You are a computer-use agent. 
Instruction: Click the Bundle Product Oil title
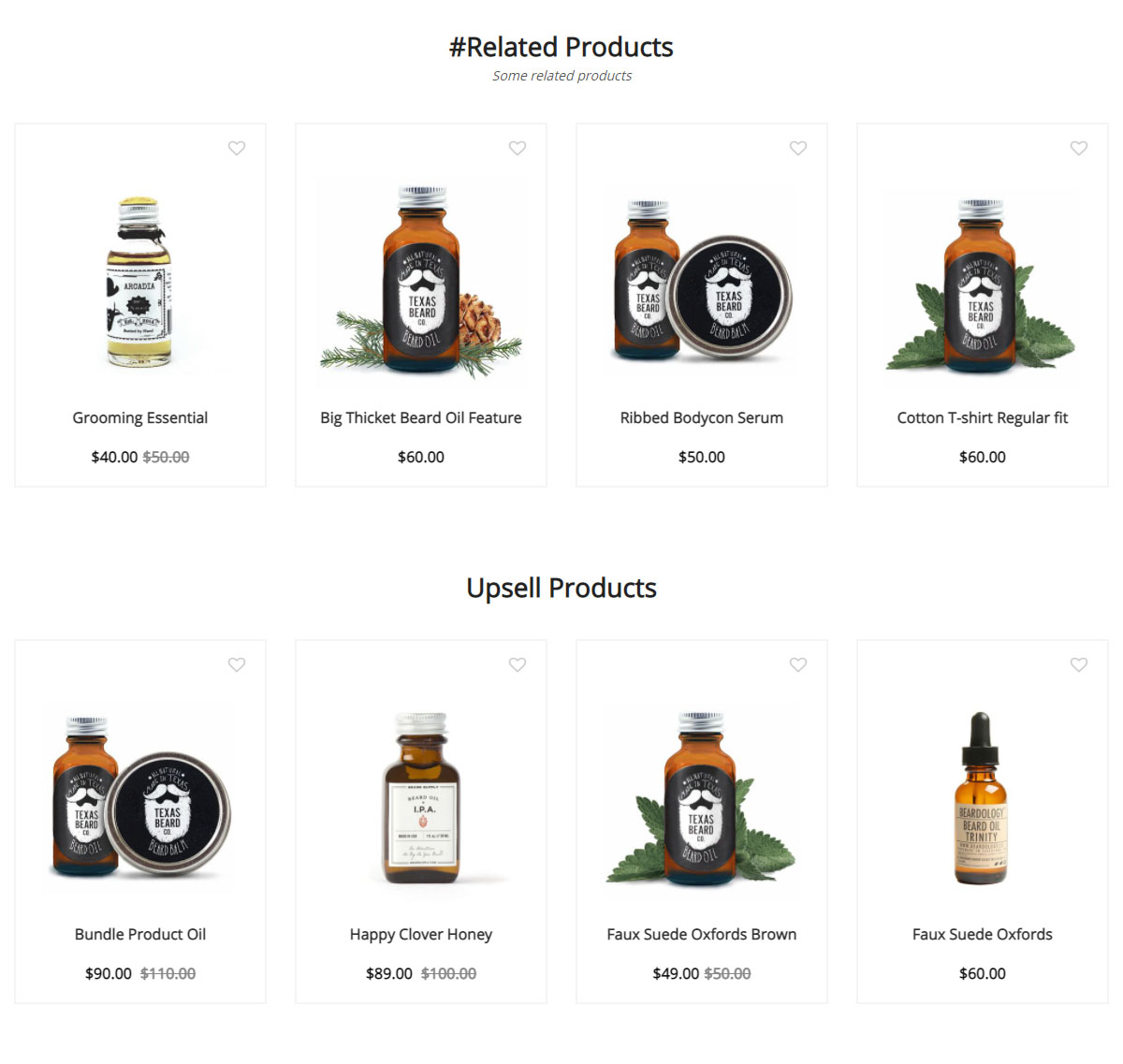point(140,934)
